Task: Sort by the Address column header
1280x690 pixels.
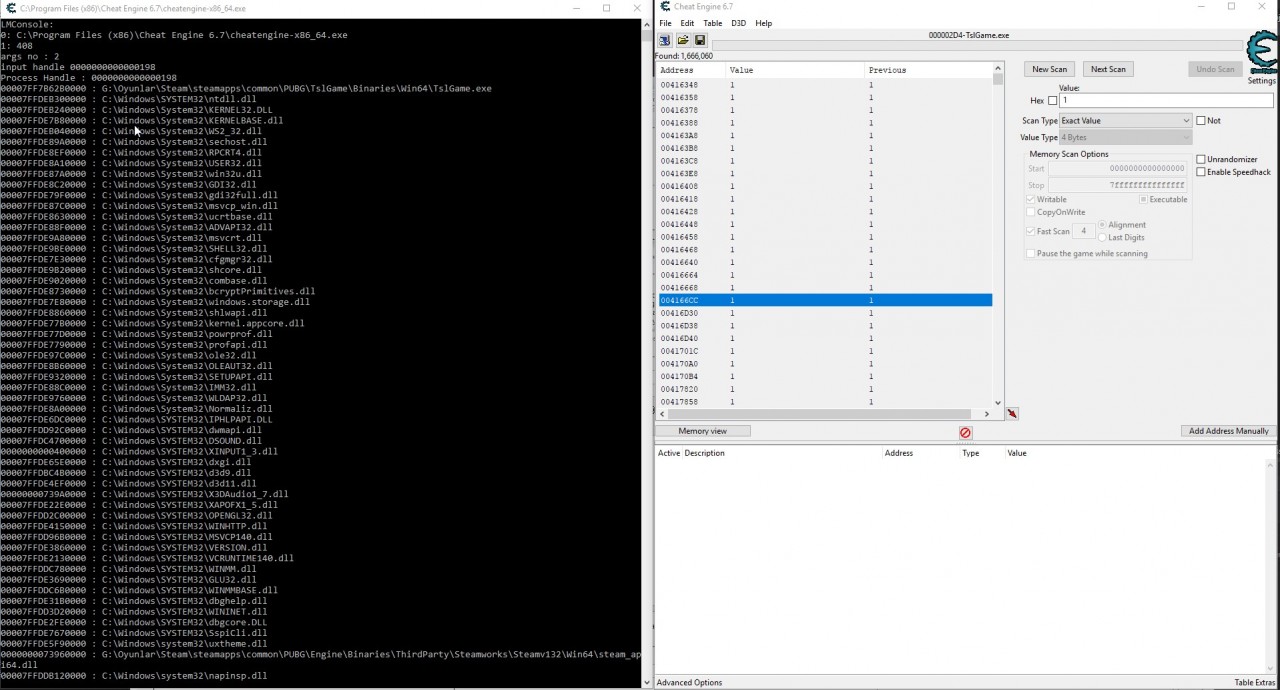Action: [x=690, y=70]
